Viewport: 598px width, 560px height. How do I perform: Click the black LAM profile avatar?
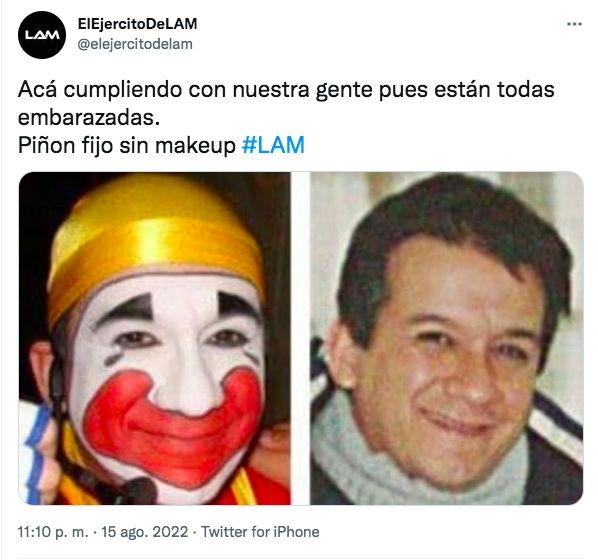click(x=42, y=35)
